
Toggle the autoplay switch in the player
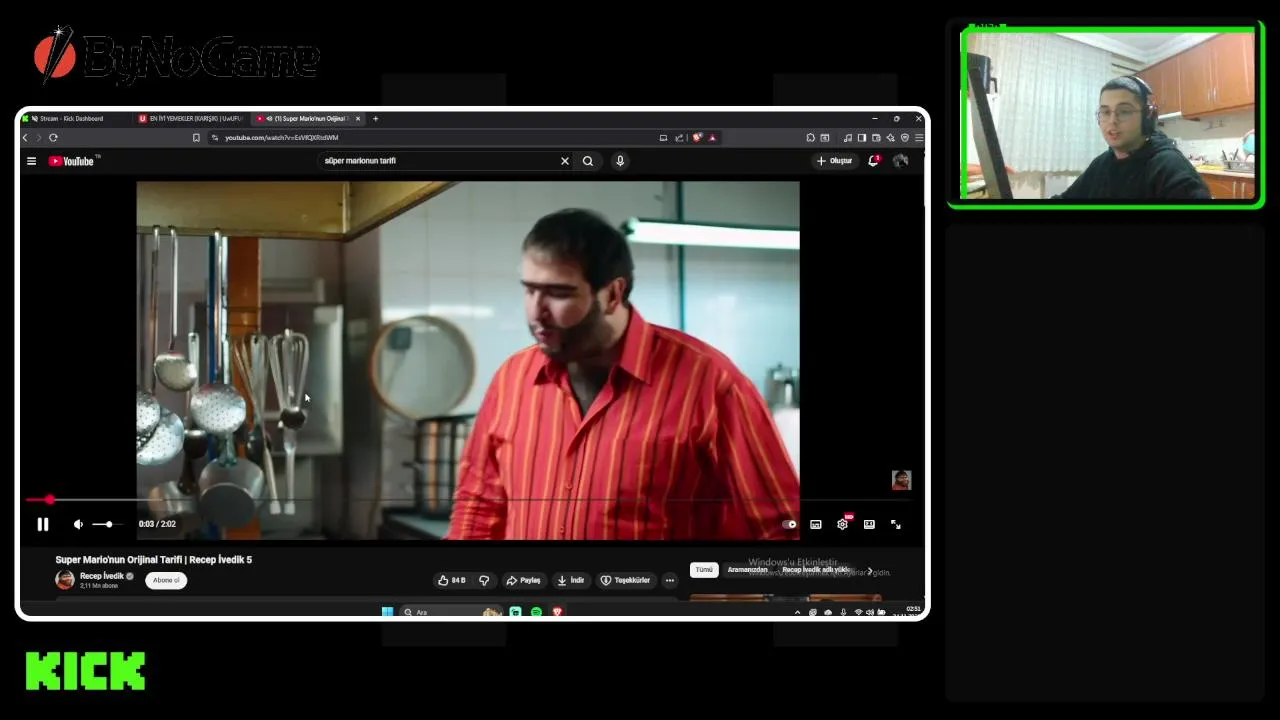click(790, 524)
